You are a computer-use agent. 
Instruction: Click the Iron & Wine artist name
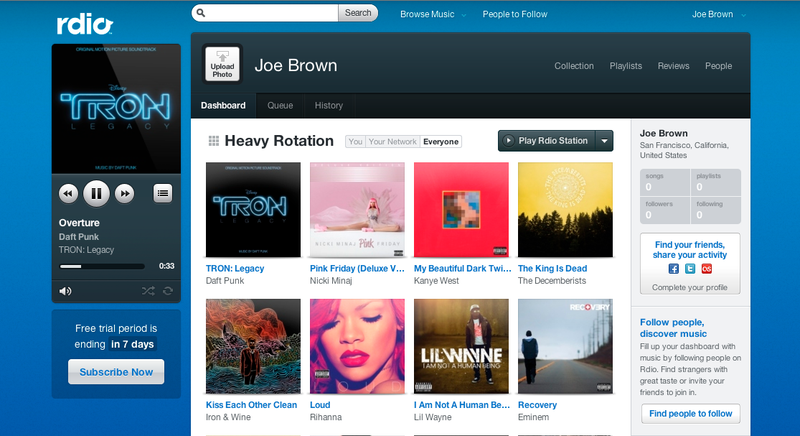click(228, 417)
